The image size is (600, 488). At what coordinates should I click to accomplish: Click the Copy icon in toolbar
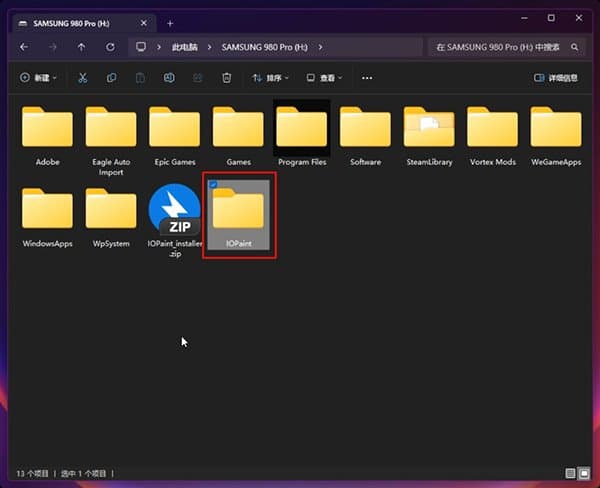click(111, 78)
